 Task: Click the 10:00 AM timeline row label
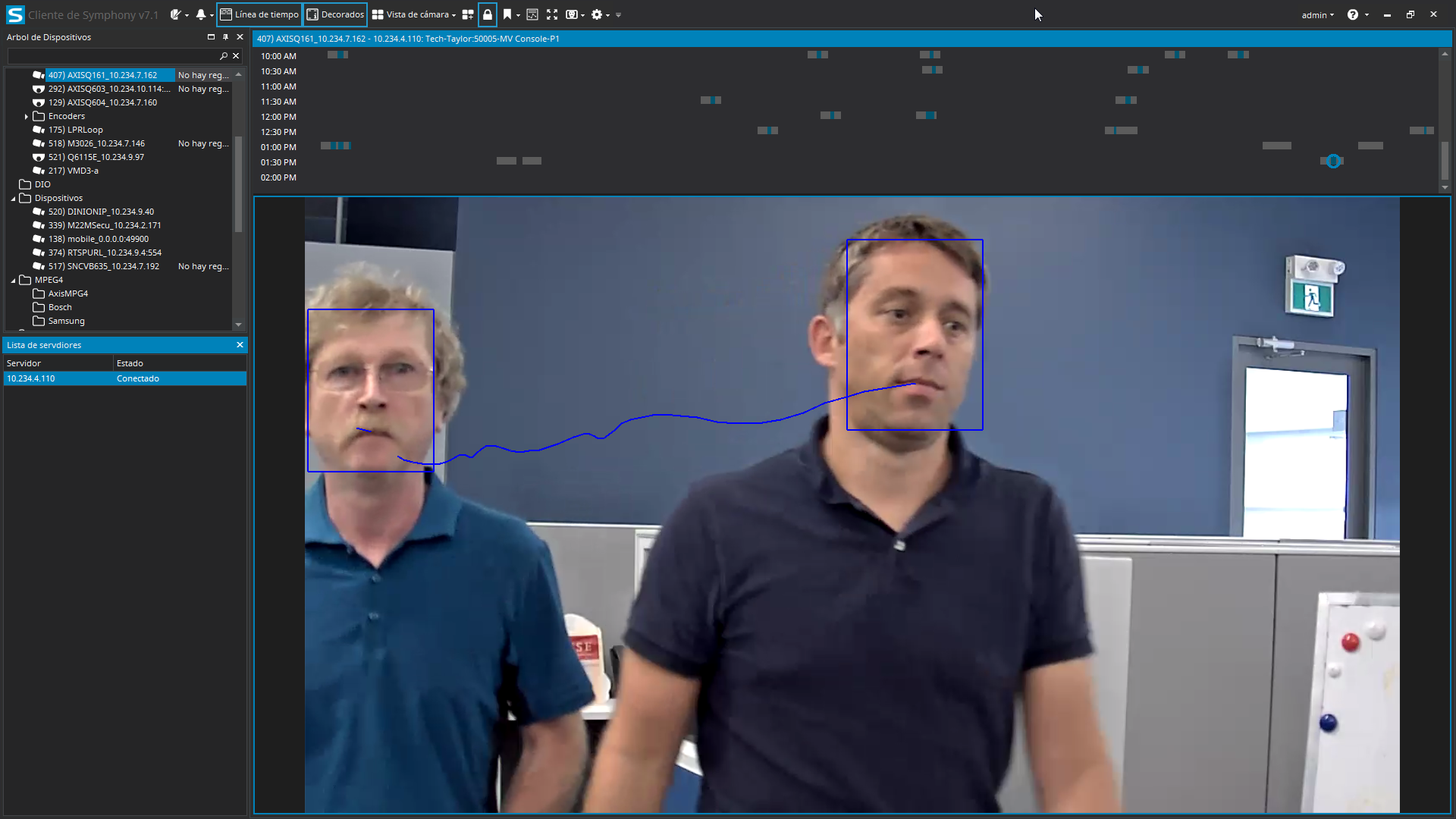[x=278, y=56]
